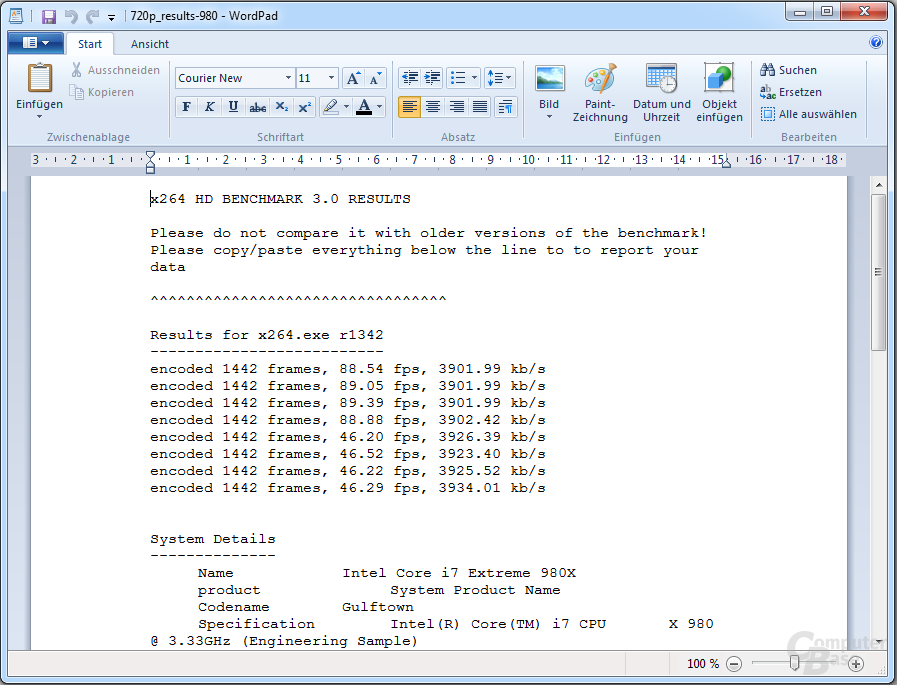
Task: Click the shrink font icon
Action: tap(375, 78)
